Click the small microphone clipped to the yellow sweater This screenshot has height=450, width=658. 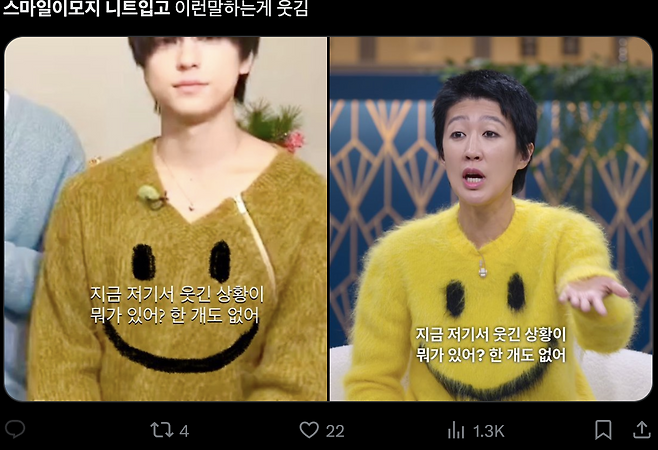(483, 269)
